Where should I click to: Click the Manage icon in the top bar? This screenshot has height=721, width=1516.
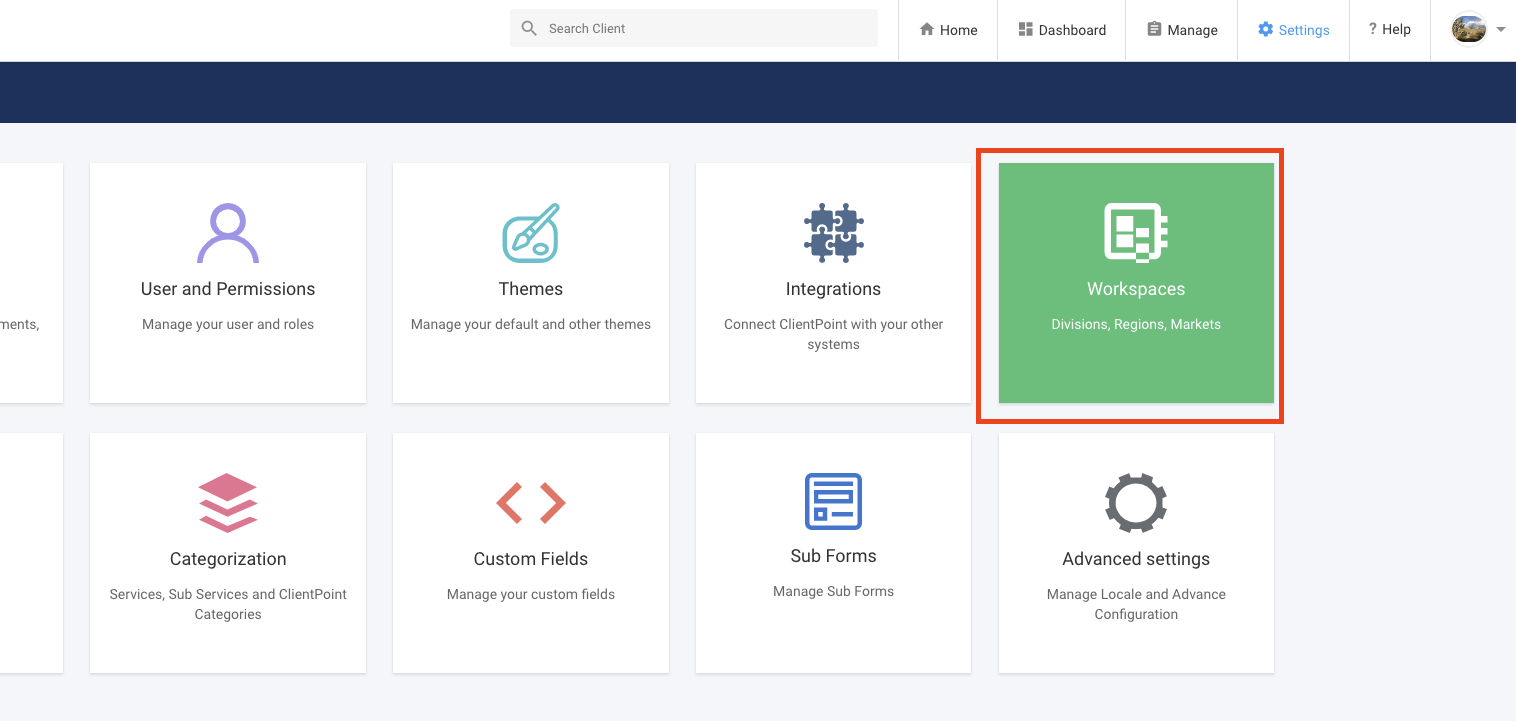click(x=1155, y=29)
